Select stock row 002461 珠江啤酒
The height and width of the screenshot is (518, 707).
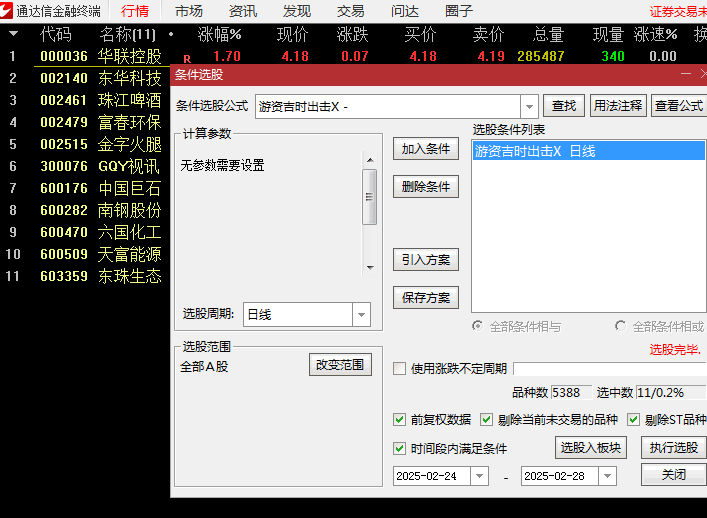85,100
